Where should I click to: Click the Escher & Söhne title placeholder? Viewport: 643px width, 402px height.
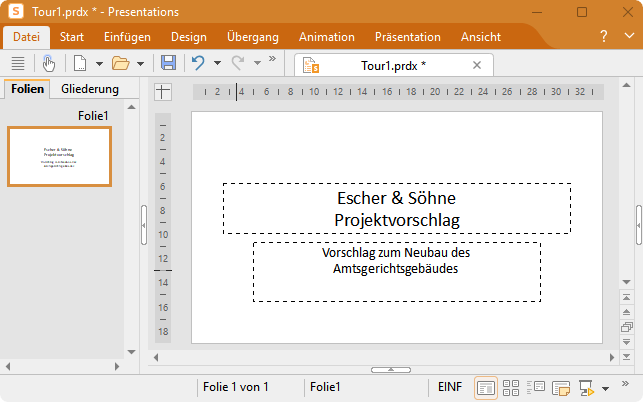pyautogui.click(x=396, y=208)
